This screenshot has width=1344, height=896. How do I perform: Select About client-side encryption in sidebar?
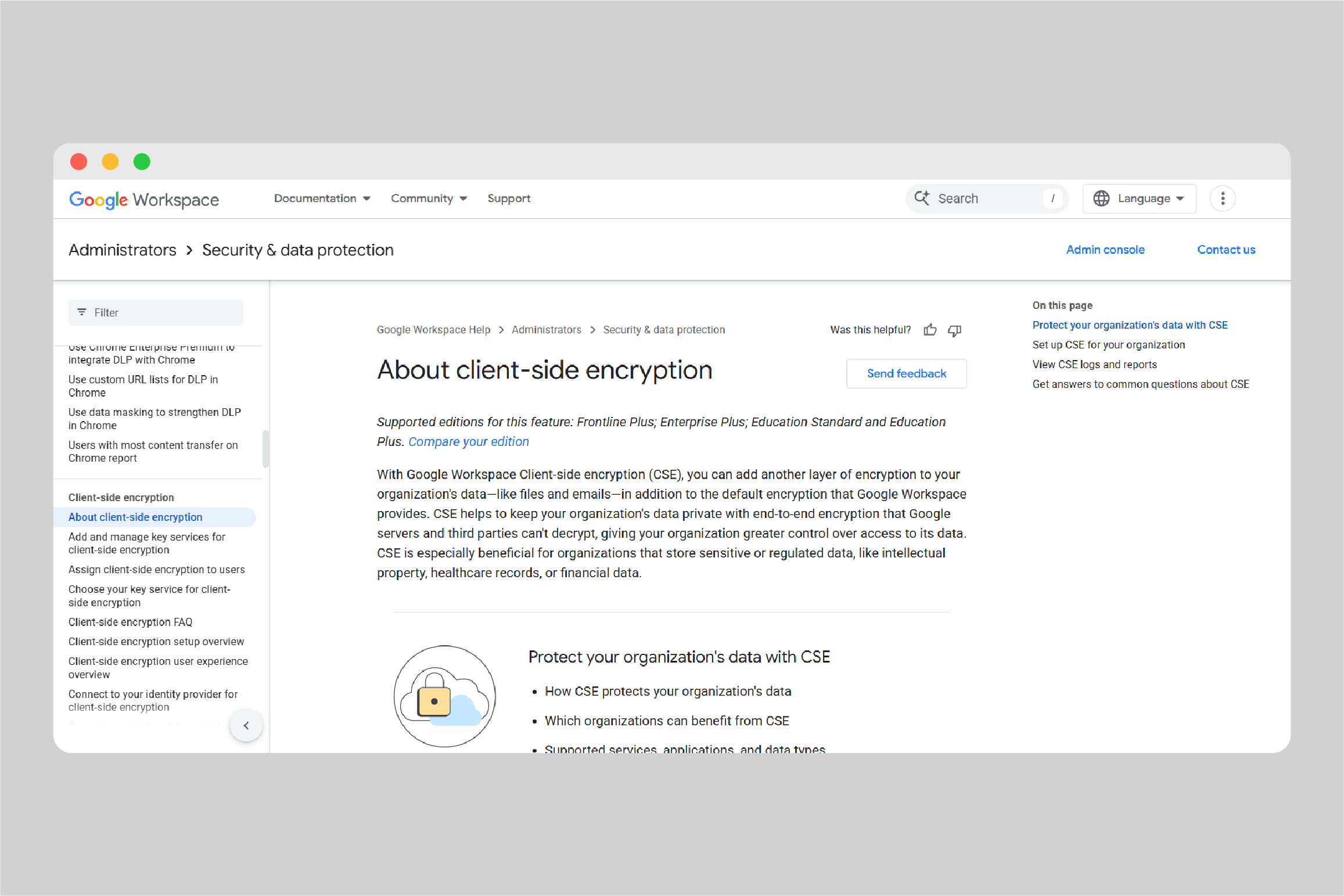pos(154,517)
